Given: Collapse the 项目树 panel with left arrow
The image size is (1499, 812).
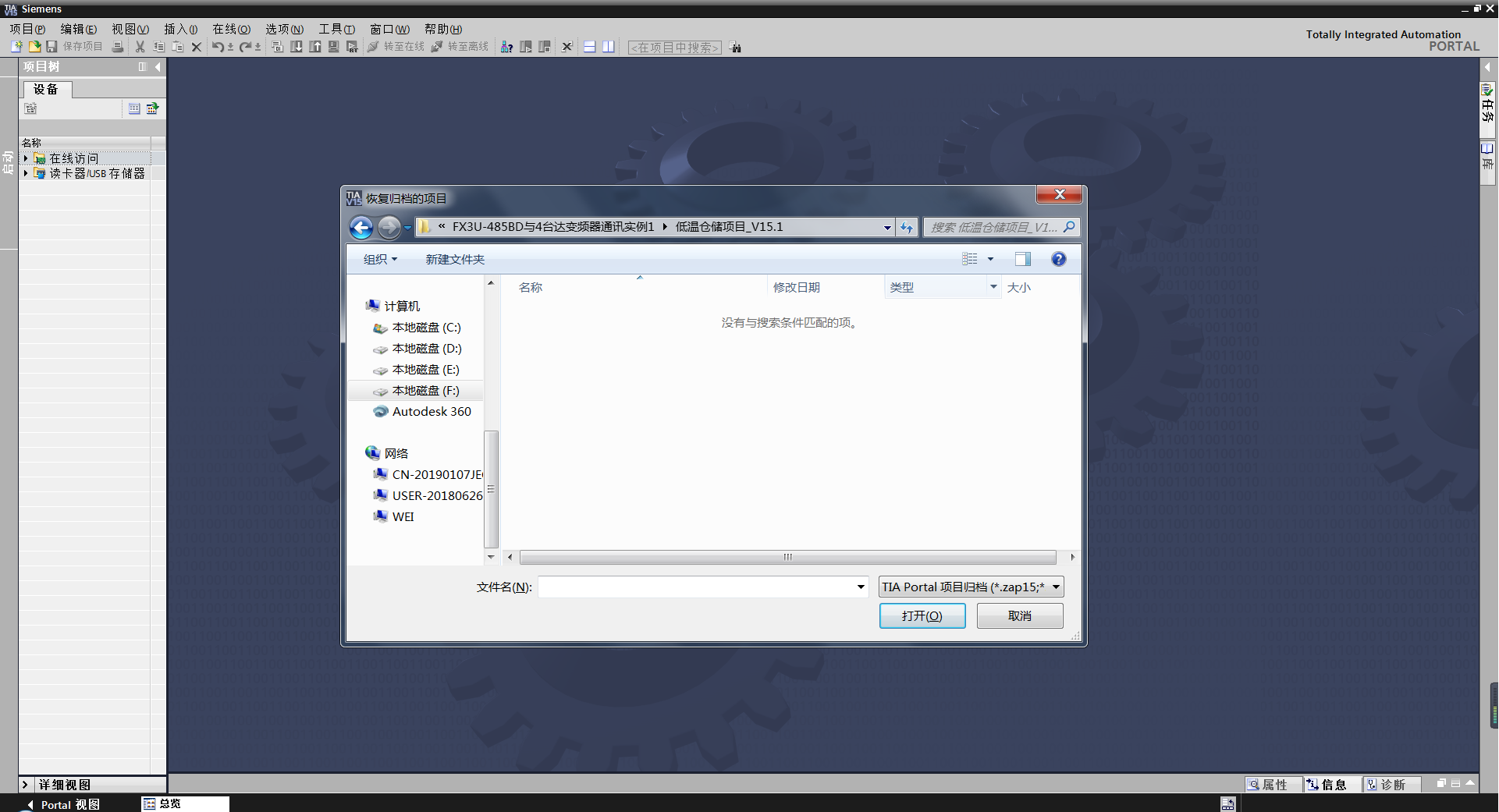Looking at the screenshot, I should click(158, 67).
